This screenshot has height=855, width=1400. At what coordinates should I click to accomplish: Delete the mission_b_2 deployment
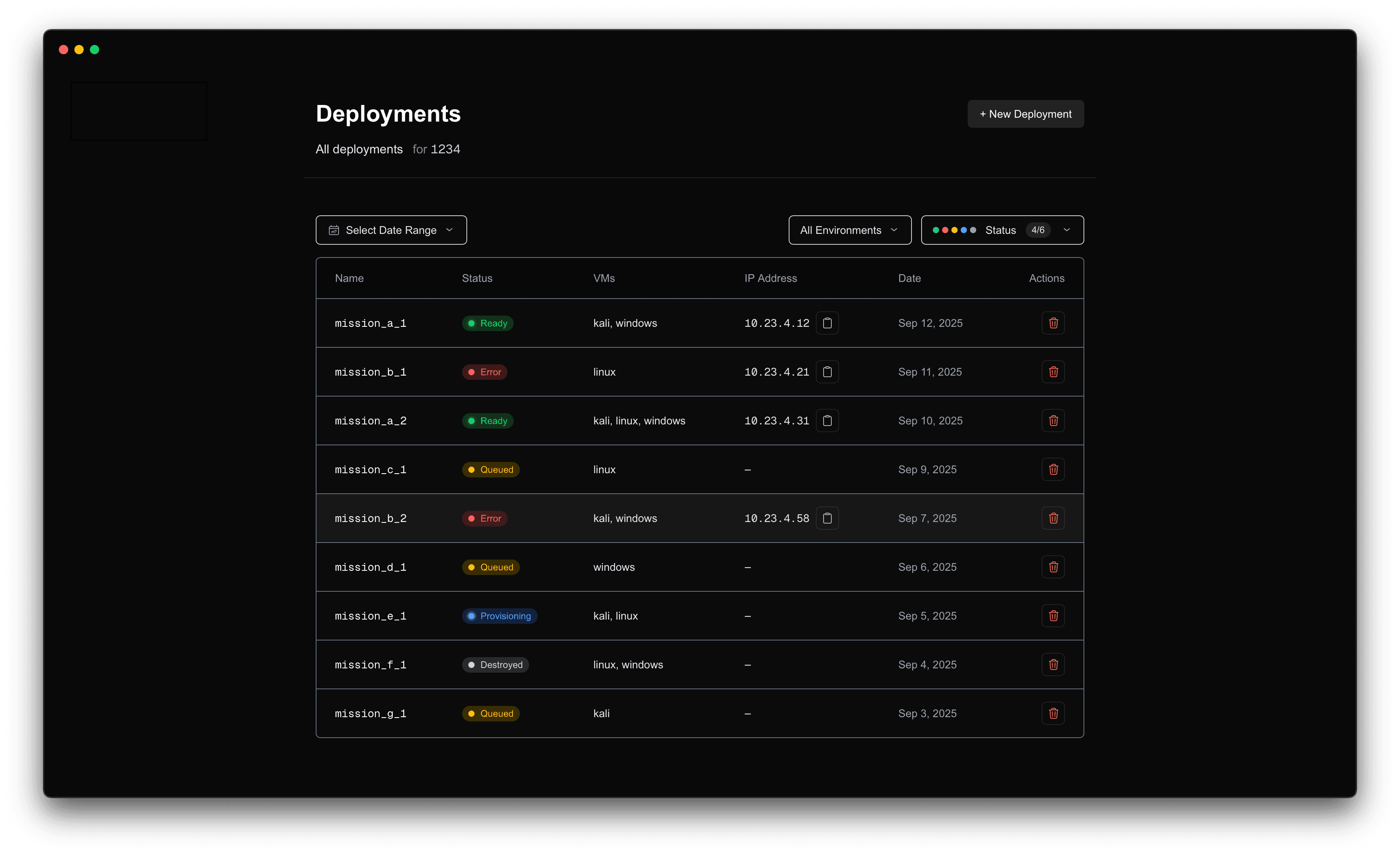click(x=1053, y=518)
